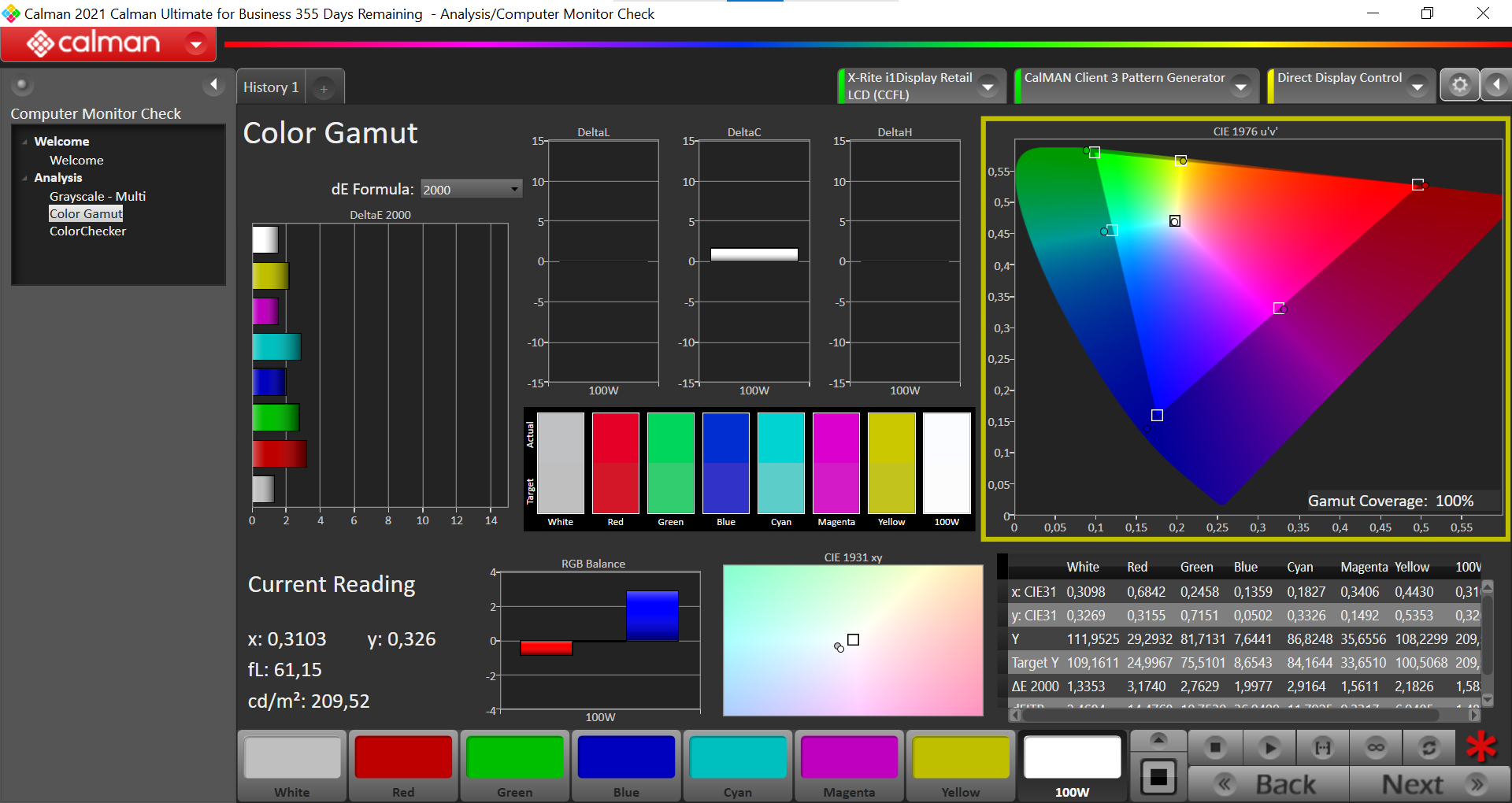The width and height of the screenshot is (1512, 803).
Task: Click the Yellow pattern swatch button
Action: coord(961,766)
